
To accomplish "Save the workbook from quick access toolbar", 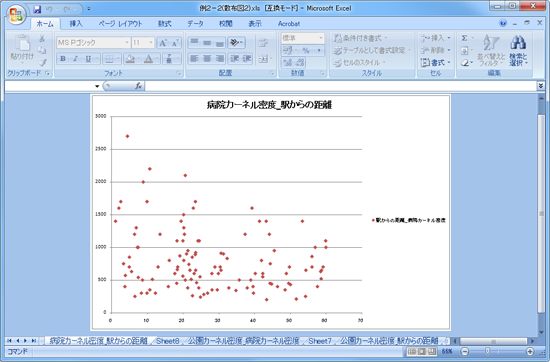I will [x=37, y=9].
